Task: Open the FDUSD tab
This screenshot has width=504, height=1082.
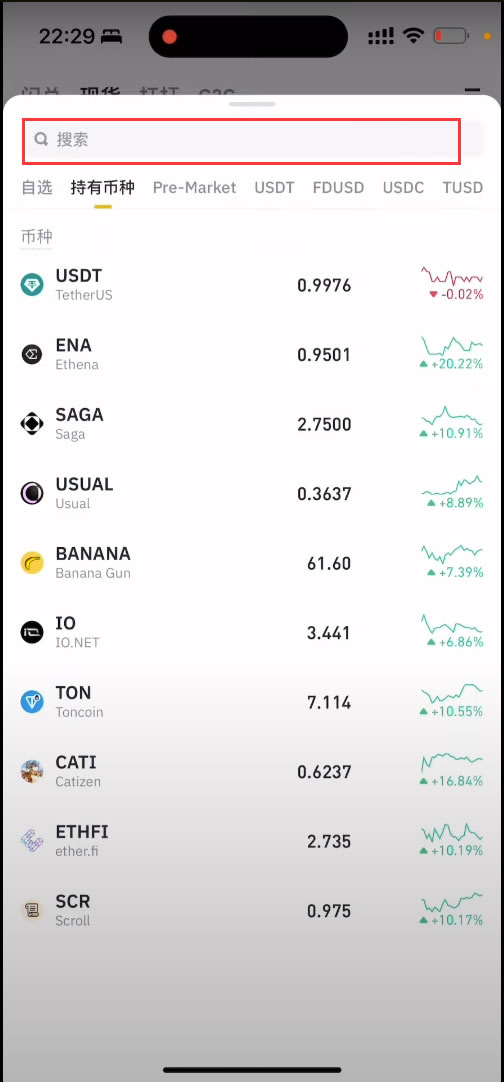Action: (338, 187)
